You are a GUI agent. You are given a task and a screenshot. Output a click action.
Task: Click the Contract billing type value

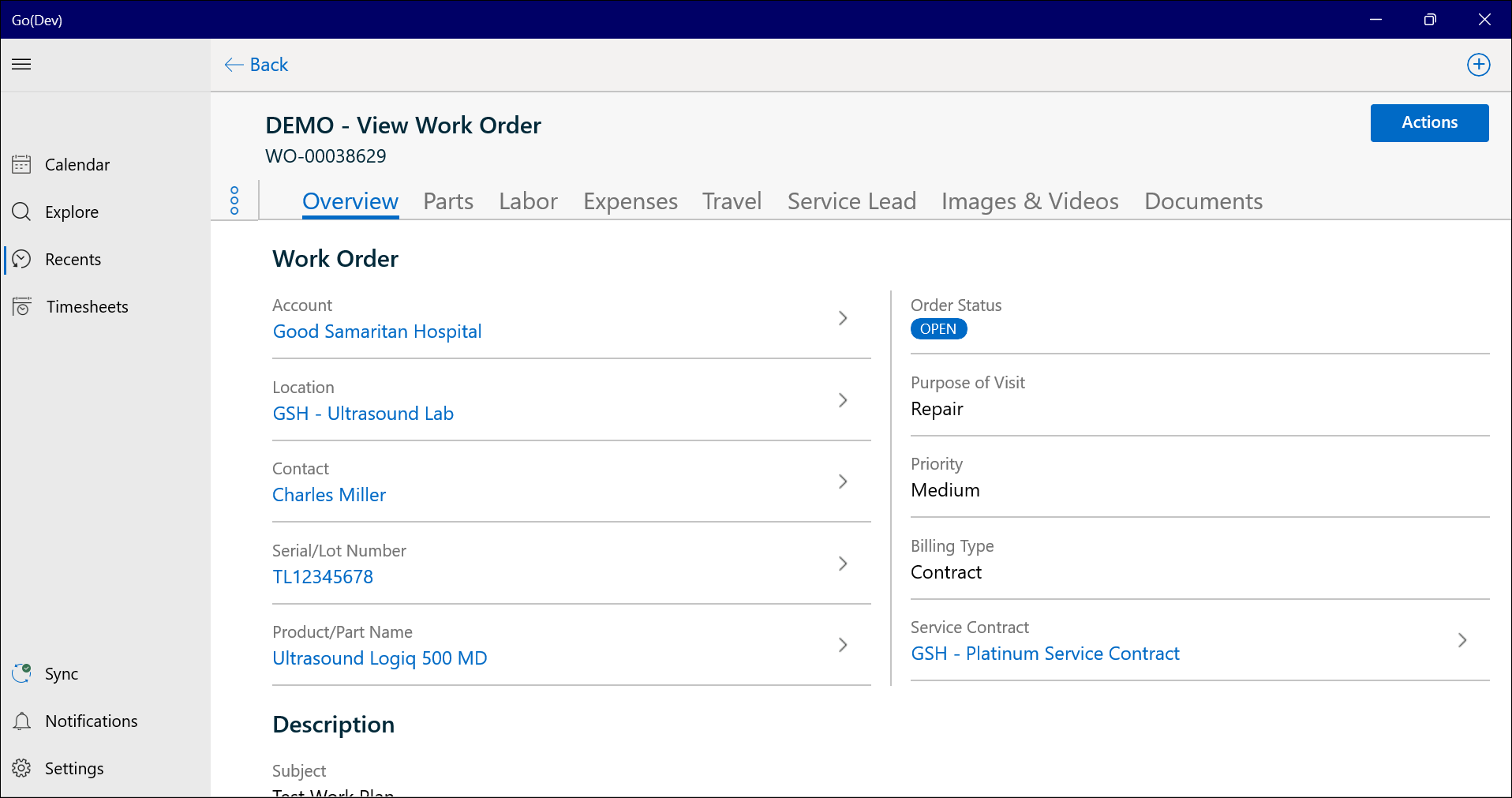coord(946,572)
